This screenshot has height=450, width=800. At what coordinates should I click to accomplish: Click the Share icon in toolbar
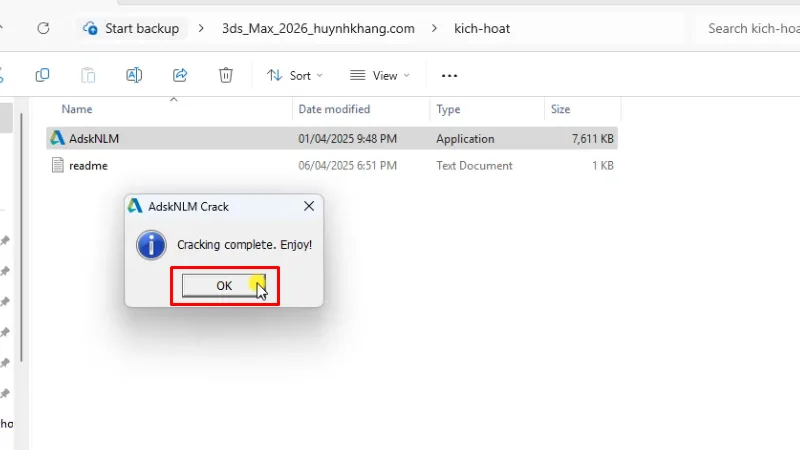[x=180, y=75]
